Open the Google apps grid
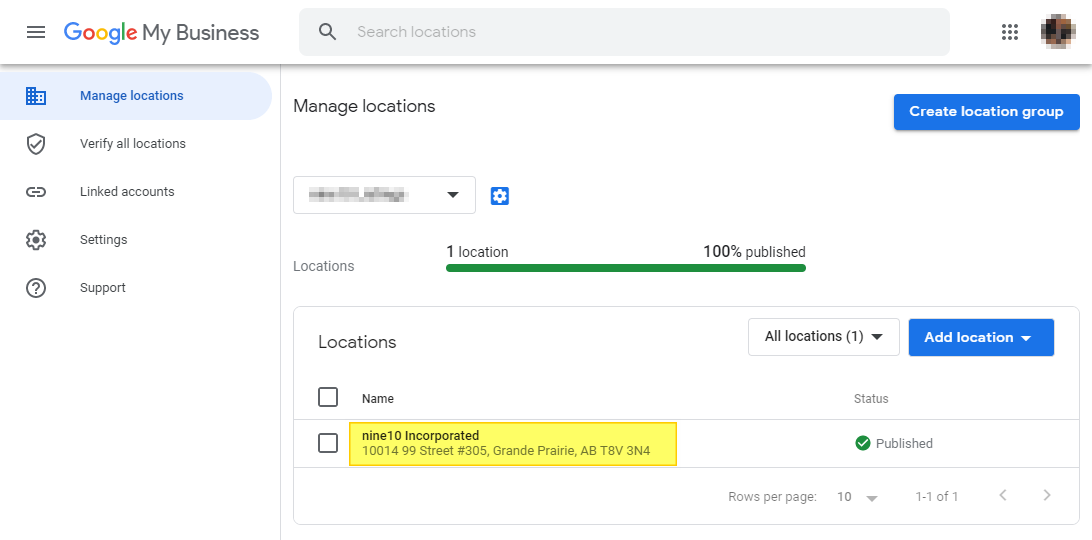 pos(1009,31)
